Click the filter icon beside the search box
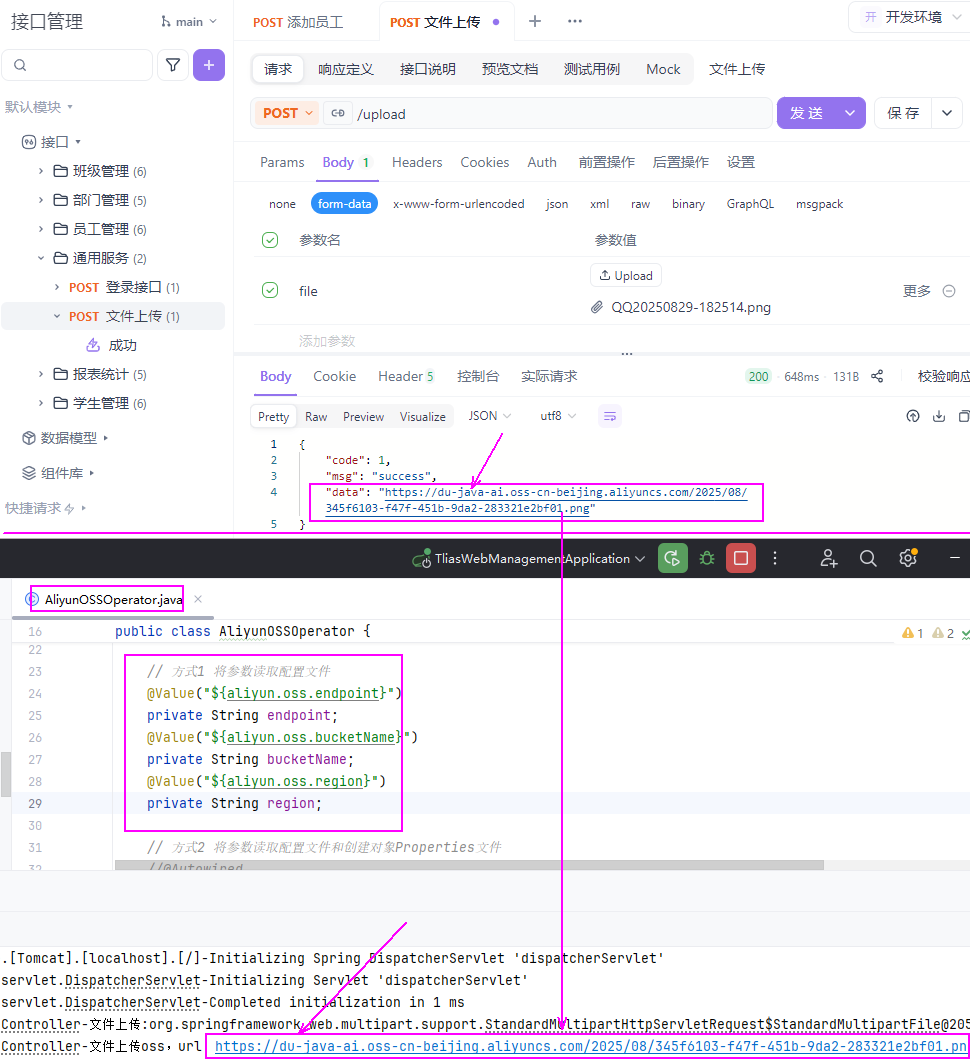 coord(173,65)
